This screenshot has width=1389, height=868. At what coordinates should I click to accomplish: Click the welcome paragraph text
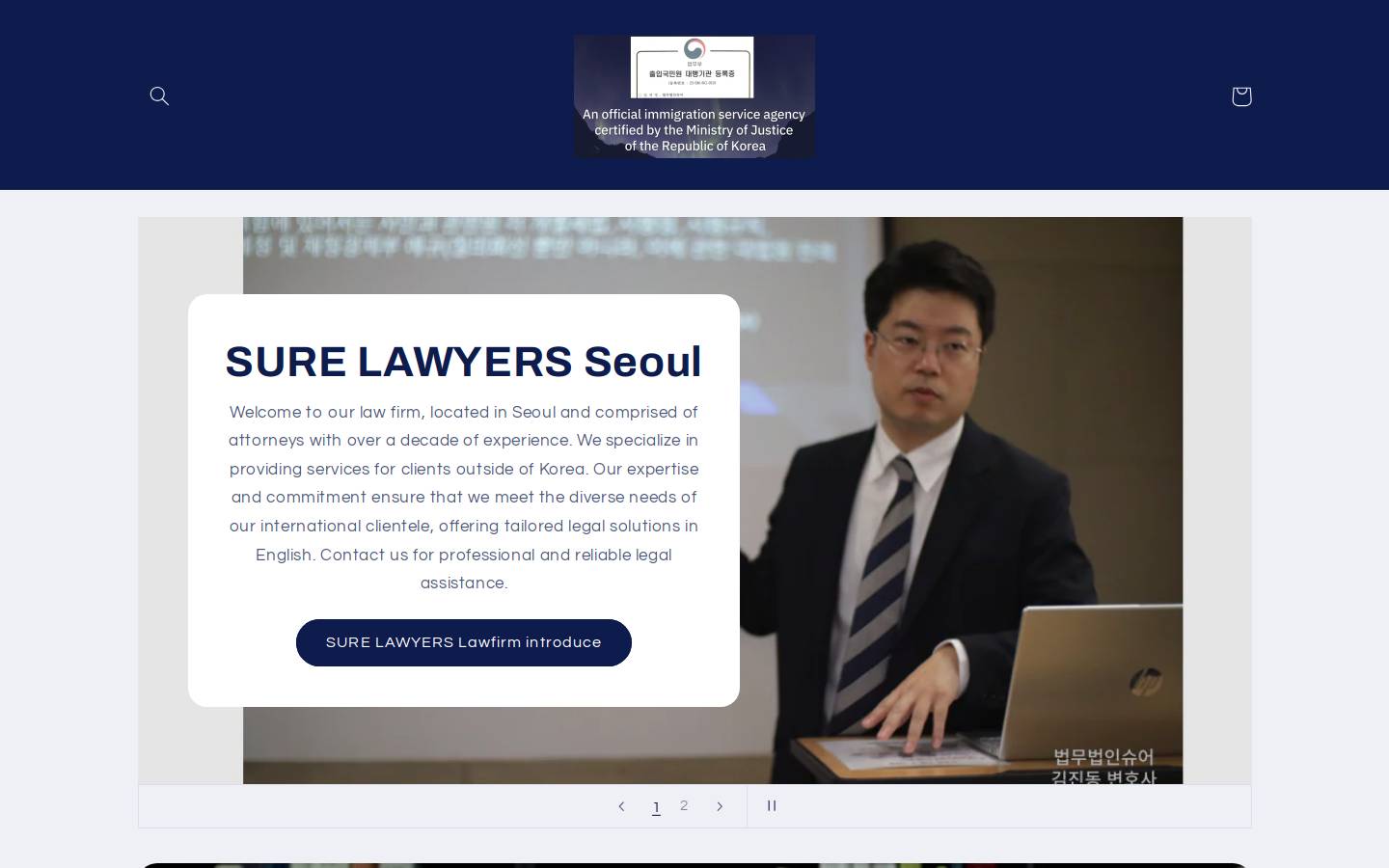[464, 498]
